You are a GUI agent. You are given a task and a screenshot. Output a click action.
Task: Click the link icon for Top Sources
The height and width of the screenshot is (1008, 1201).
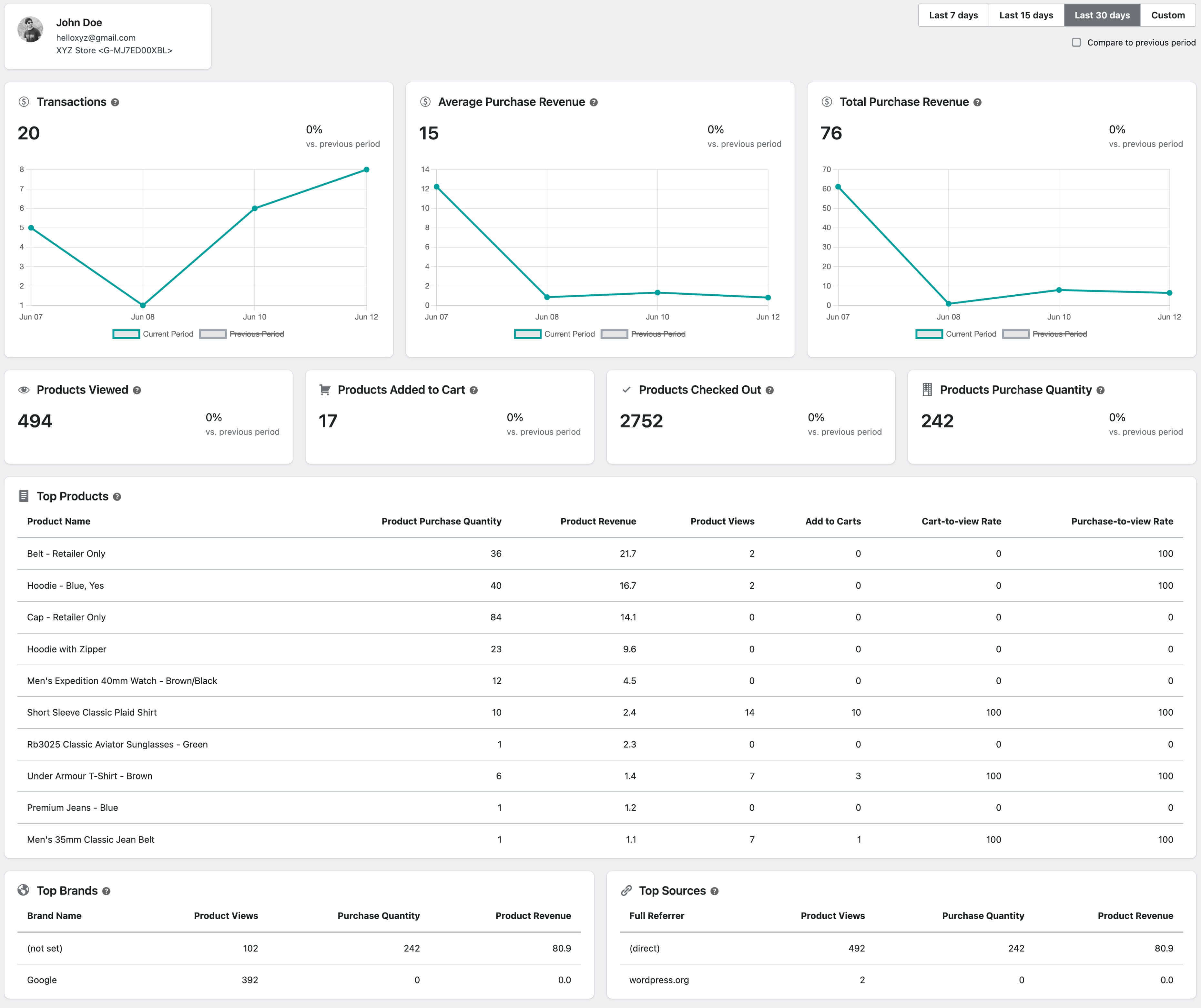(x=626, y=891)
